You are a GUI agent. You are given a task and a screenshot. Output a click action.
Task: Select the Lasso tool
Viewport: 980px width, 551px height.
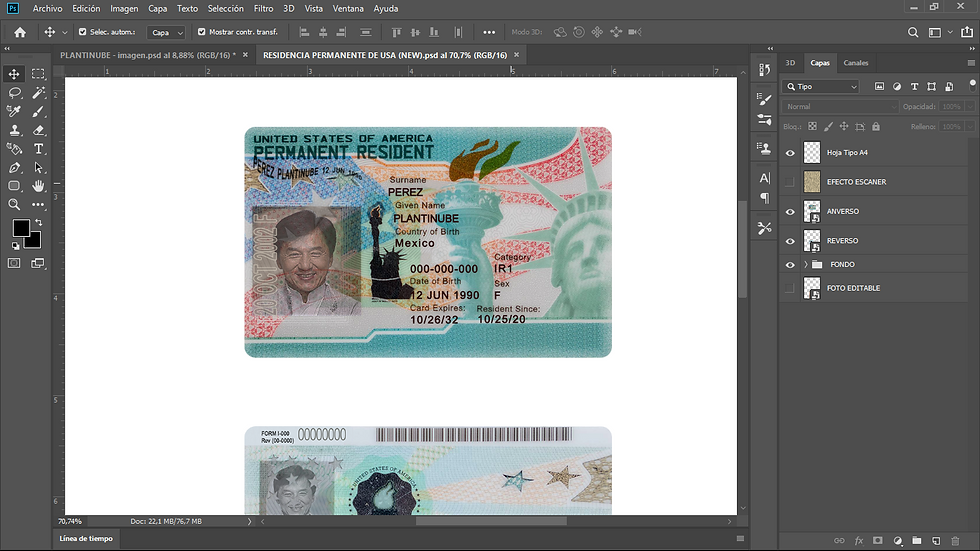(14, 93)
